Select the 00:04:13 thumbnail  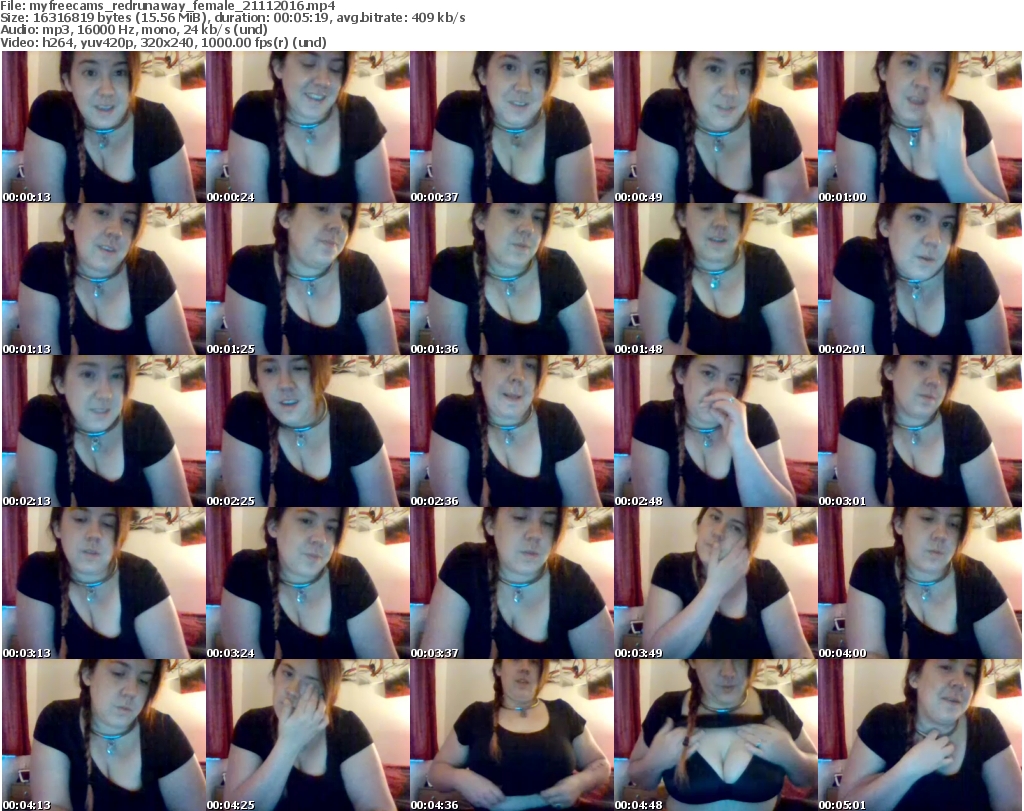pyautogui.click(x=103, y=735)
